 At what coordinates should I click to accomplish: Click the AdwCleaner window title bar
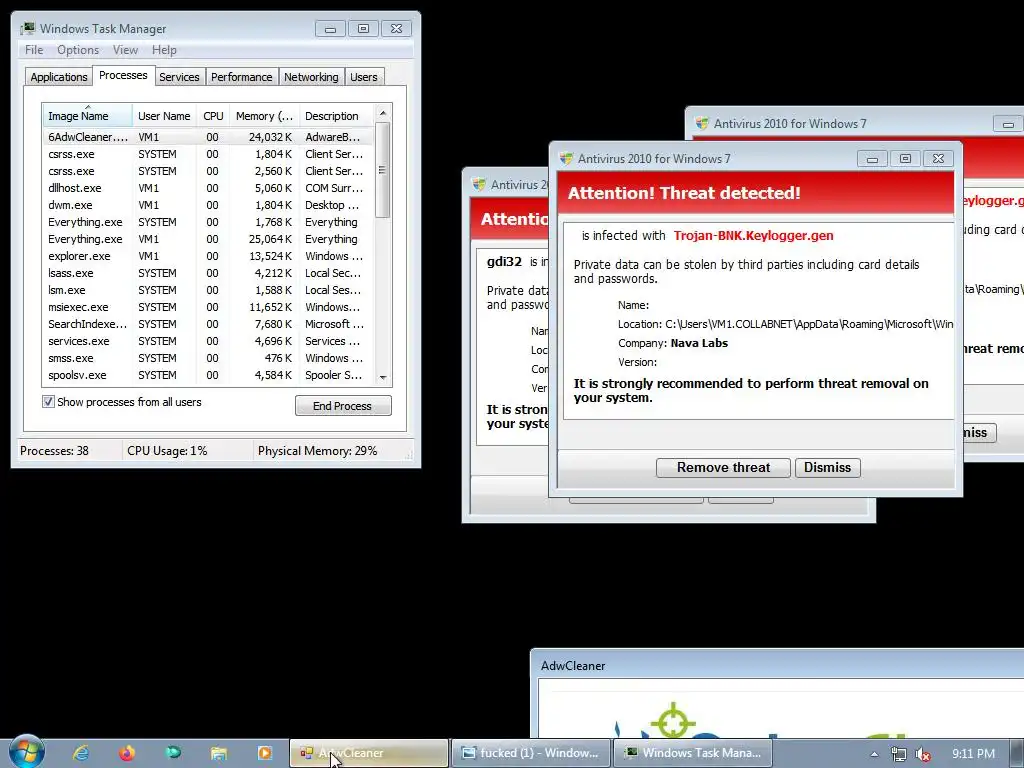point(778,665)
